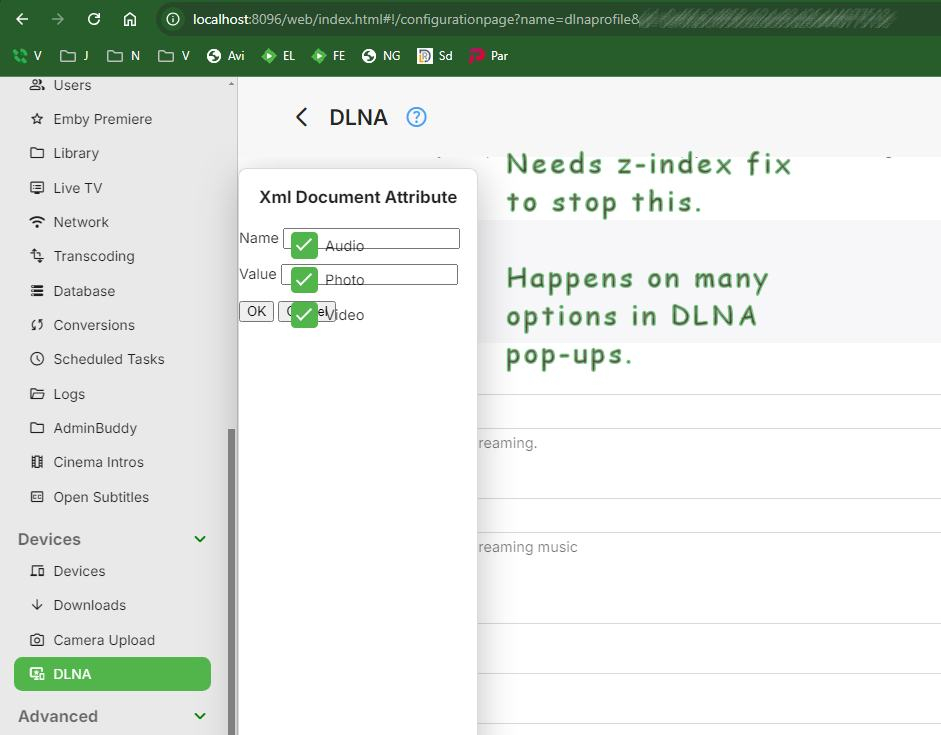Open Database settings from sidebar
The height and width of the screenshot is (735, 941).
click(82, 290)
